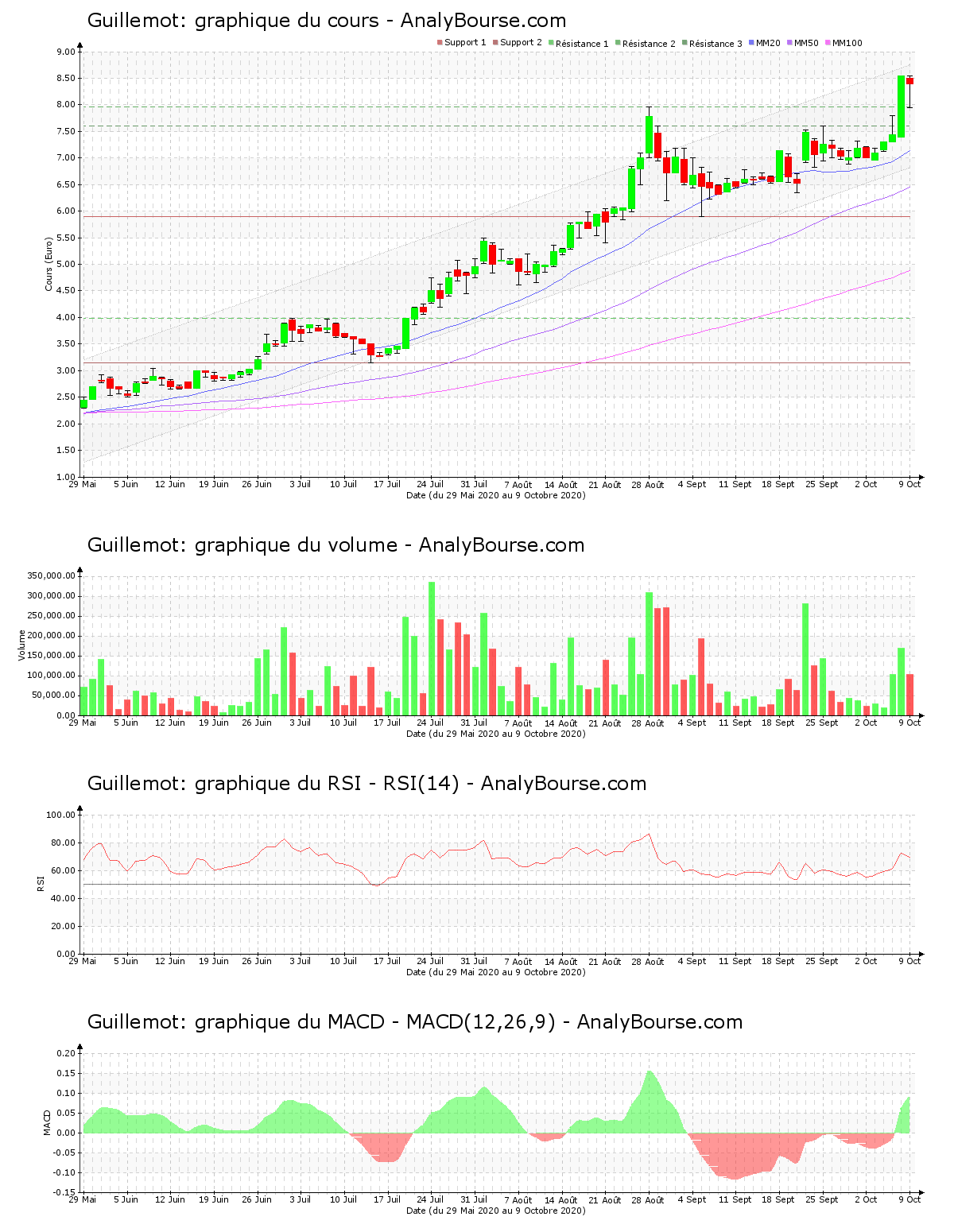Screen dimensions: 954x1232
Task: Click the '1.00' price axis value
Action: [65, 477]
